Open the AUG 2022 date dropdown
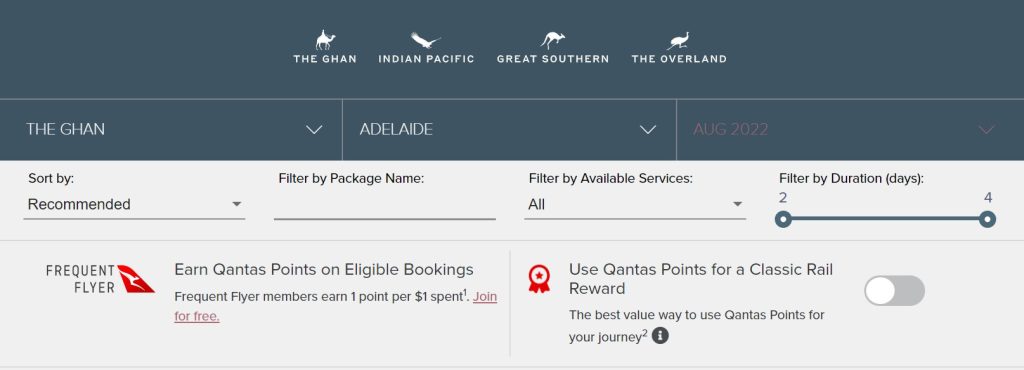Screen dimensions: 1024x370 coord(850,129)
